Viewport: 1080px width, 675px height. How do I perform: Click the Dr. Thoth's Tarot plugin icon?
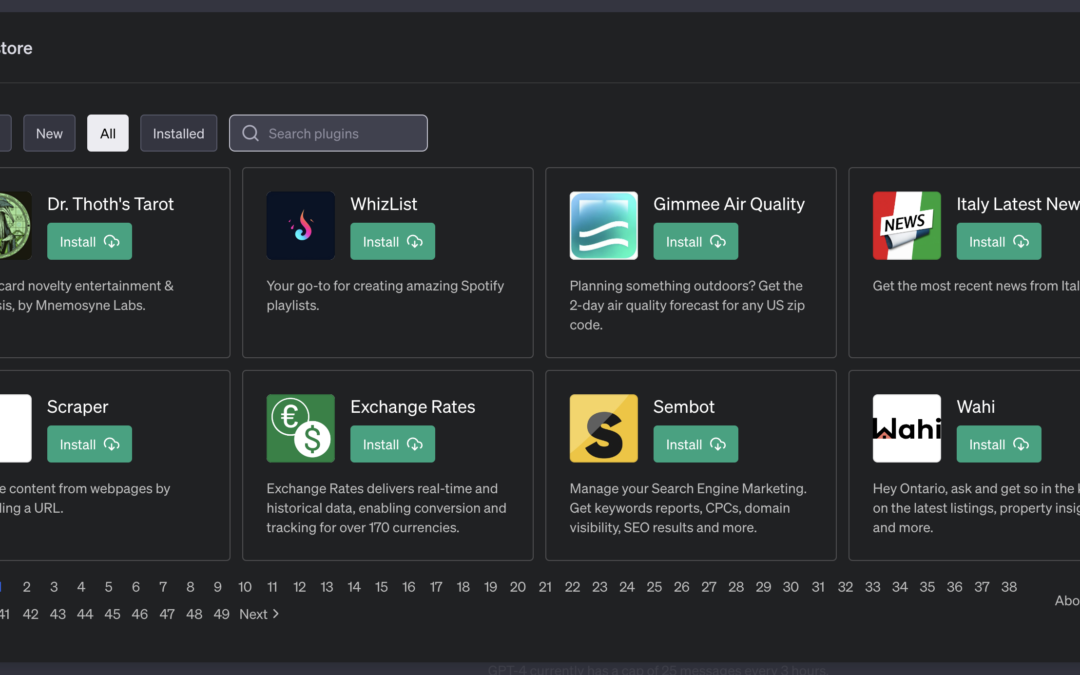[15, 226]
